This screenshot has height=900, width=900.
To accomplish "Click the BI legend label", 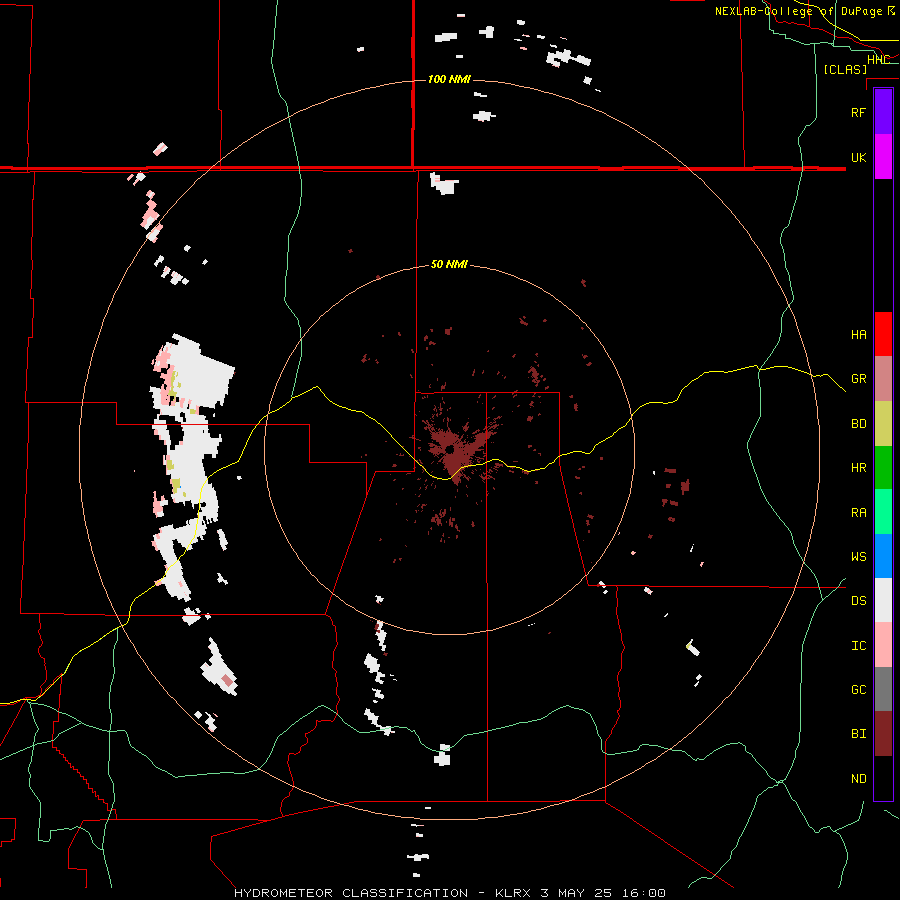I will (x=858, y=734).
